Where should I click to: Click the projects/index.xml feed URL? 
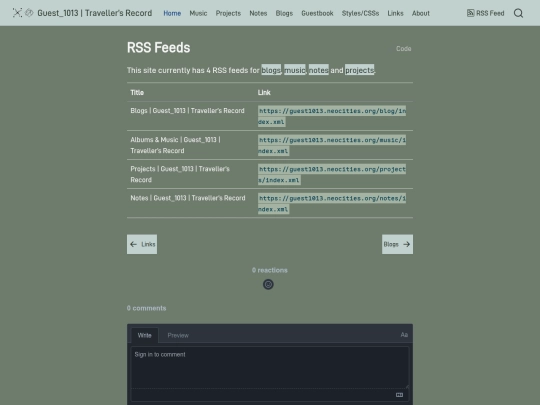tap(332, 174)
